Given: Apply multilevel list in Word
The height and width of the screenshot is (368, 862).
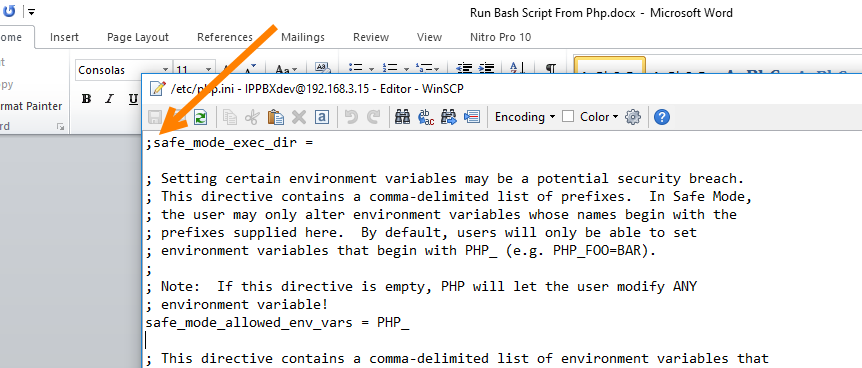Looking at the screenshot, I should pos(424,68).
